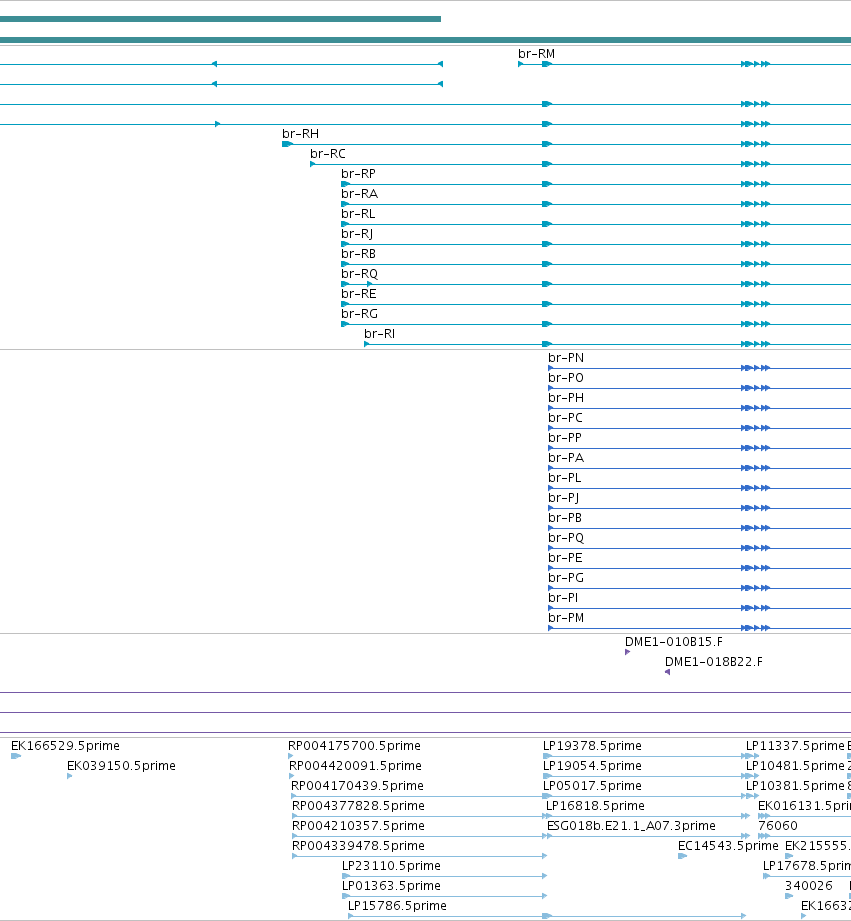851x921 pixels.
Task: Click on protein label br-PH
Action: coord(566,398)
